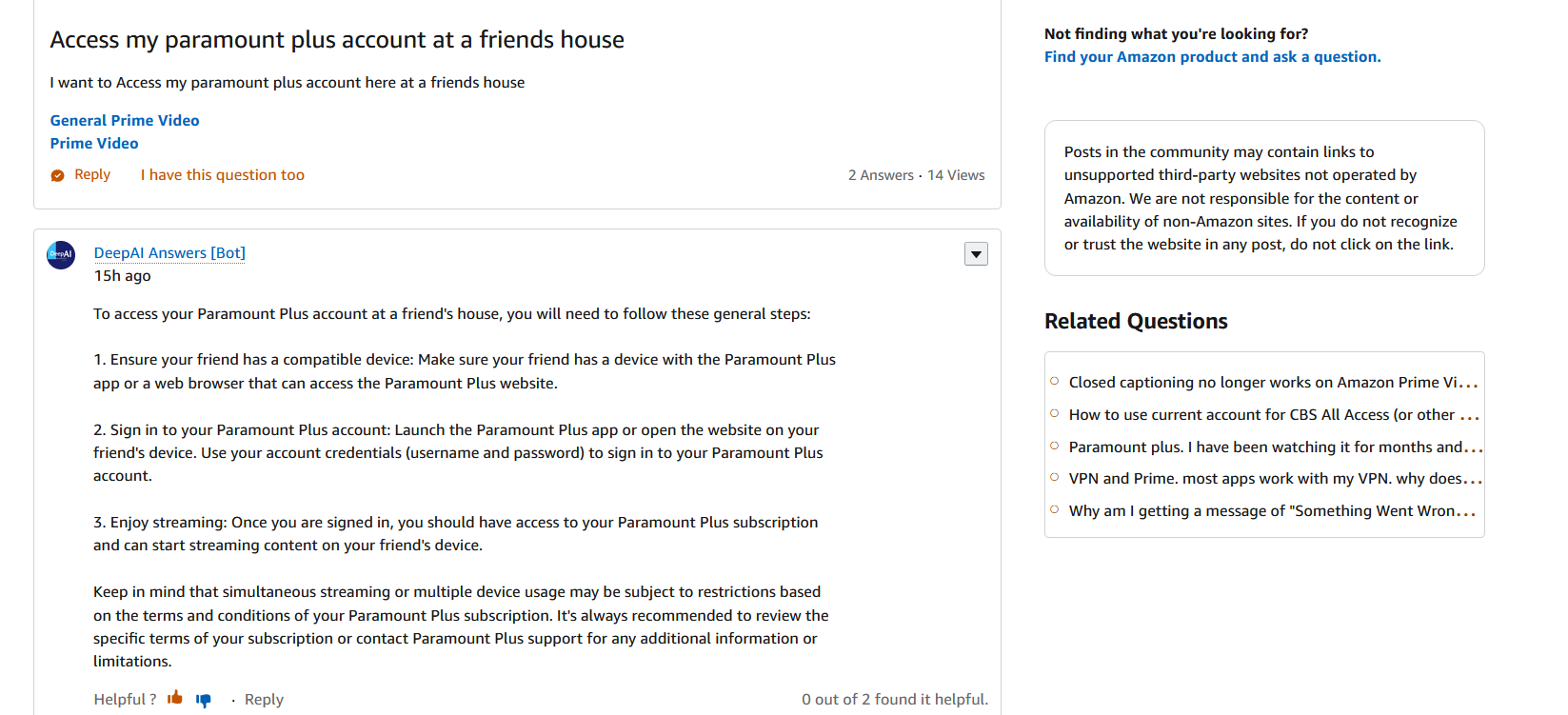Select circle icon beside CBS All Access question
The image size is (1568, 715).
1053,412
